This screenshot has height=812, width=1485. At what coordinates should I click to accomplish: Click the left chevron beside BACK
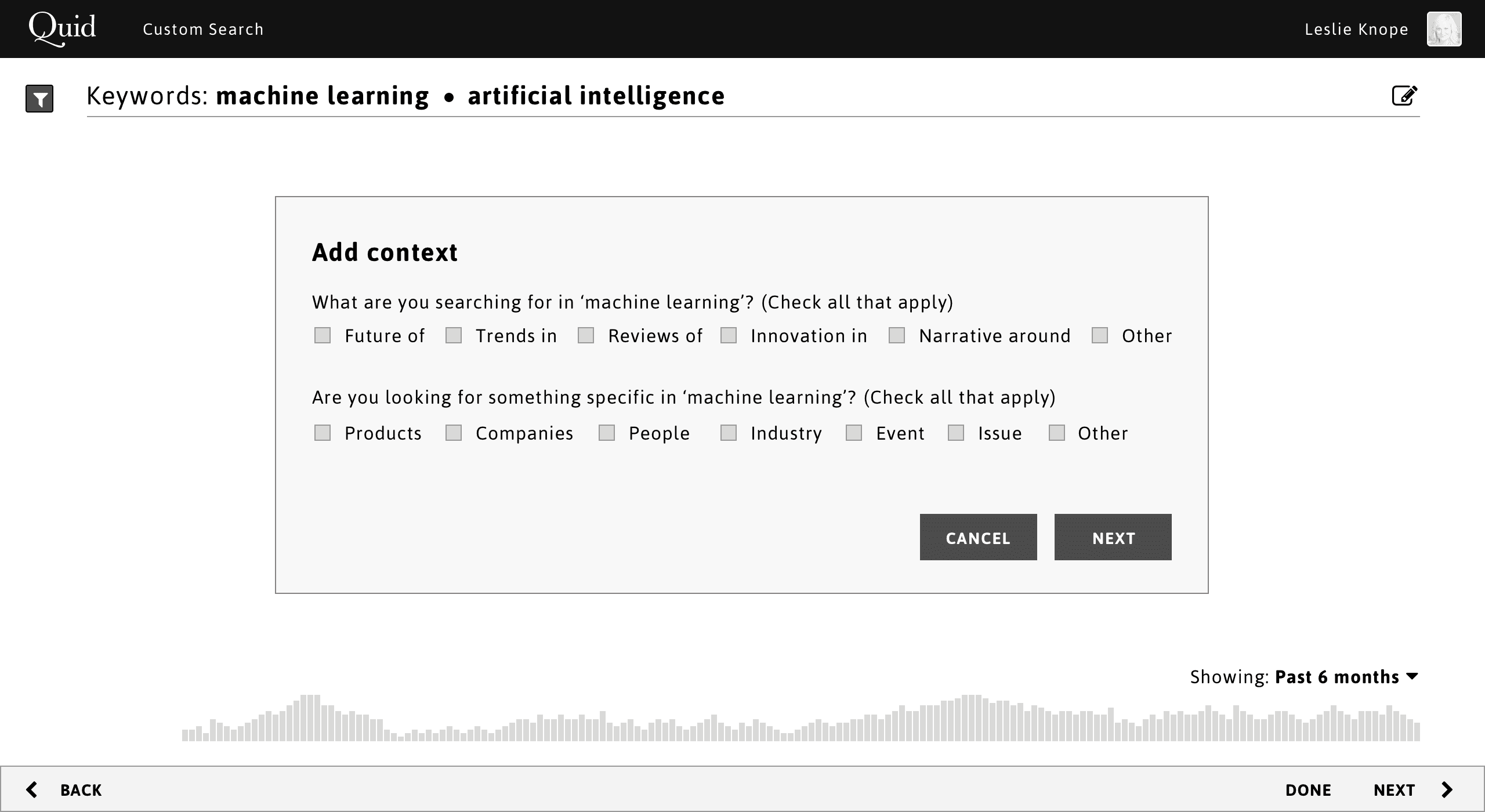pos(32,789)
